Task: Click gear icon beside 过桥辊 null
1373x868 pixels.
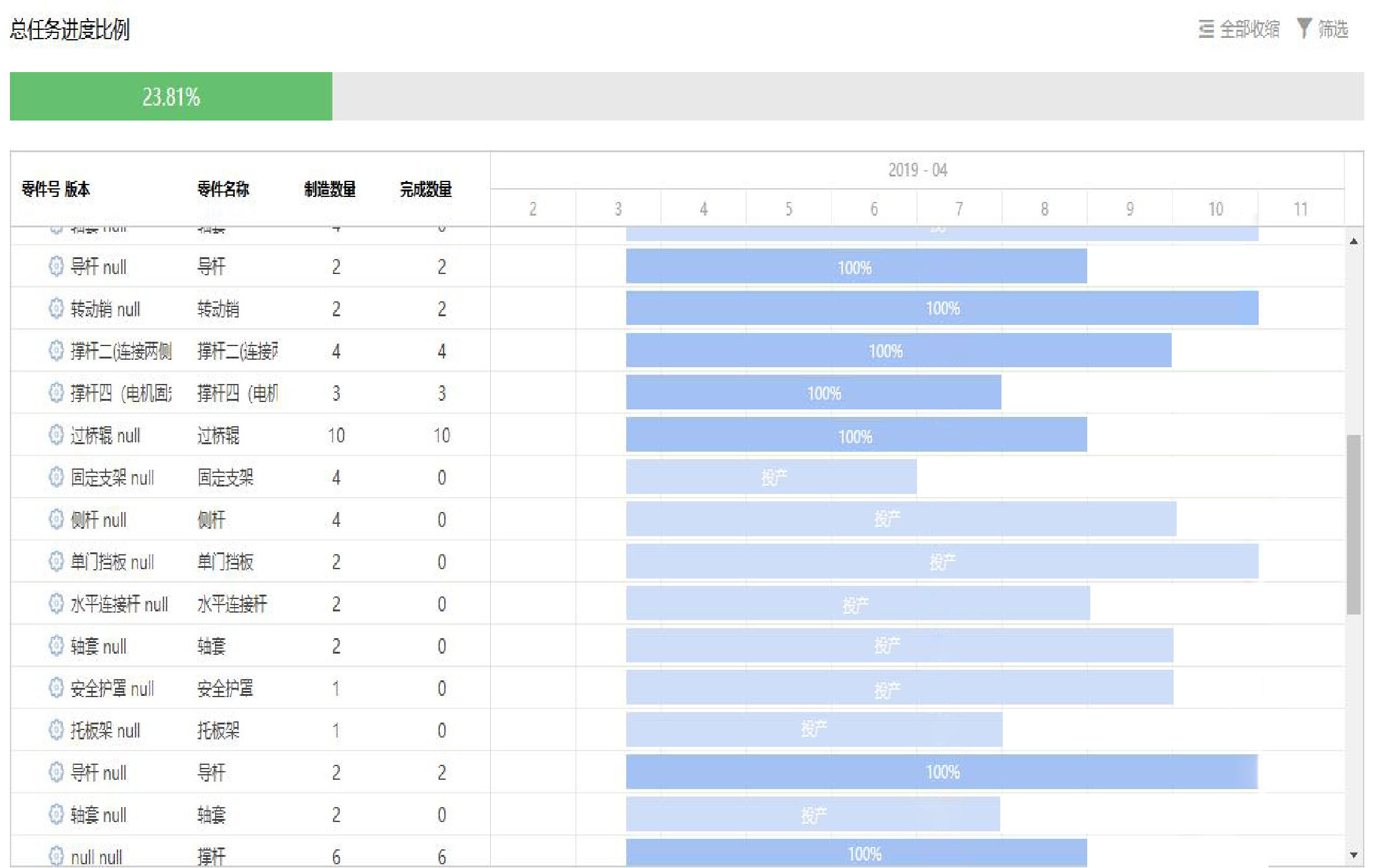Action: pyautogui.click(x=56, y=435)
